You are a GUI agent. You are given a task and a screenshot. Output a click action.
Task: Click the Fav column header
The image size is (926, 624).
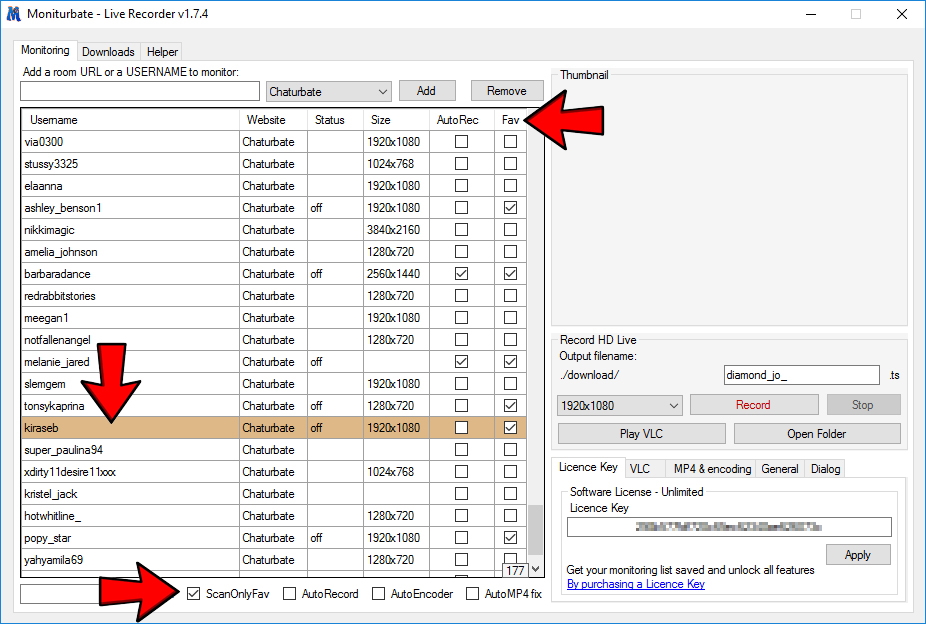[x=510, y=120]
